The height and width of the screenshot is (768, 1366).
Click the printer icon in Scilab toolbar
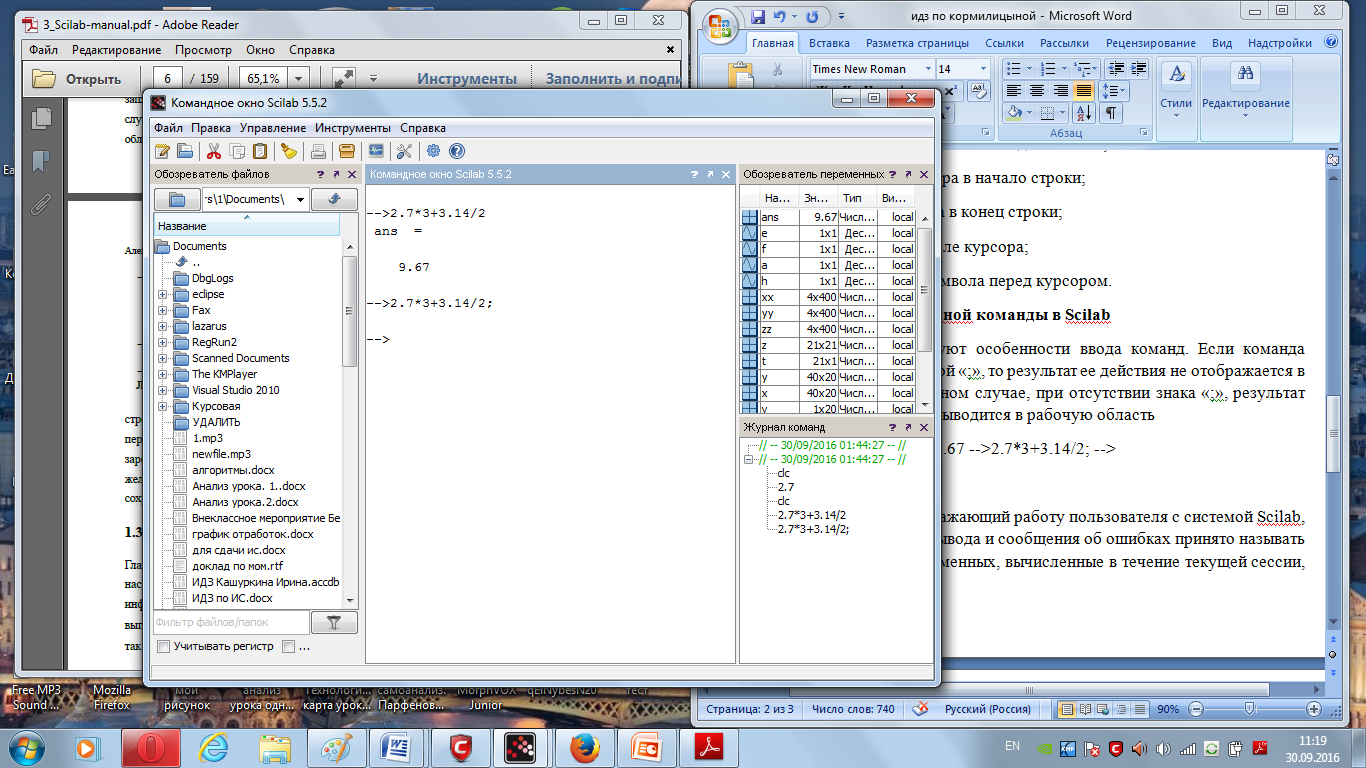pyautogui.click(x=318, y=152)
